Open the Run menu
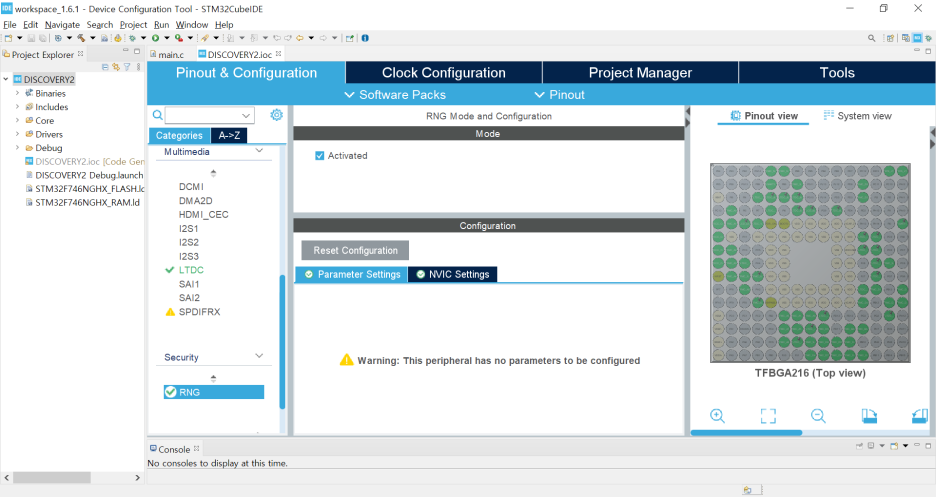 (161, 24)
